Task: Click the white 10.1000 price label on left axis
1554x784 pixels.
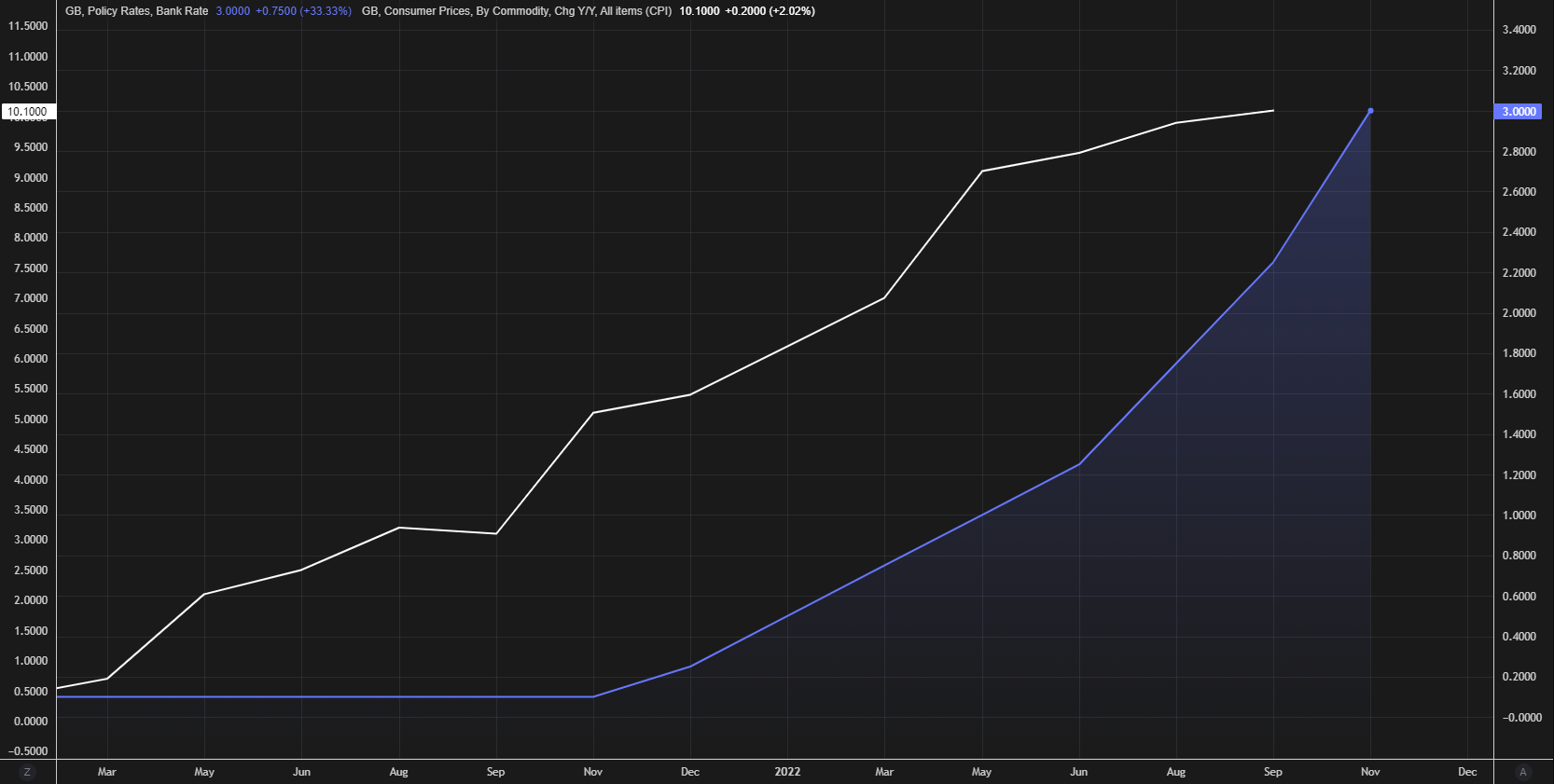Action: tap(28, 112)
